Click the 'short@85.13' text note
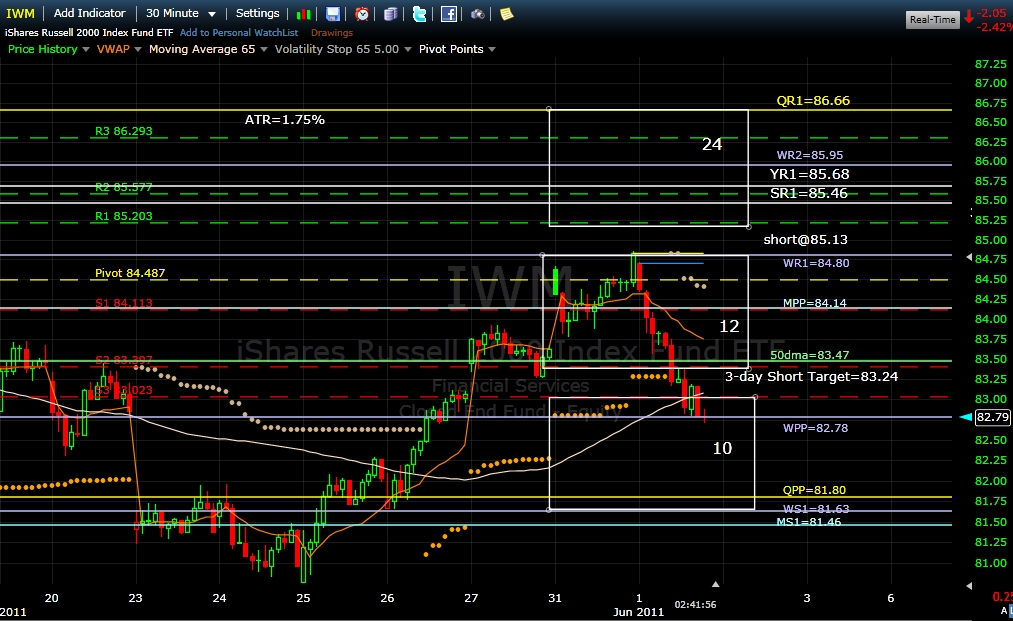 (806, 240)
